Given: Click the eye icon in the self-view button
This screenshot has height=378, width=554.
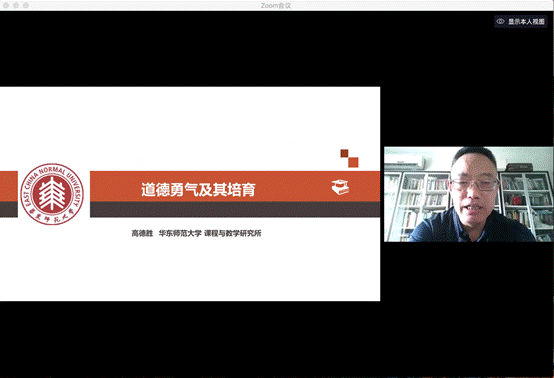Looking at the screenshot, I should pos(500,22).
